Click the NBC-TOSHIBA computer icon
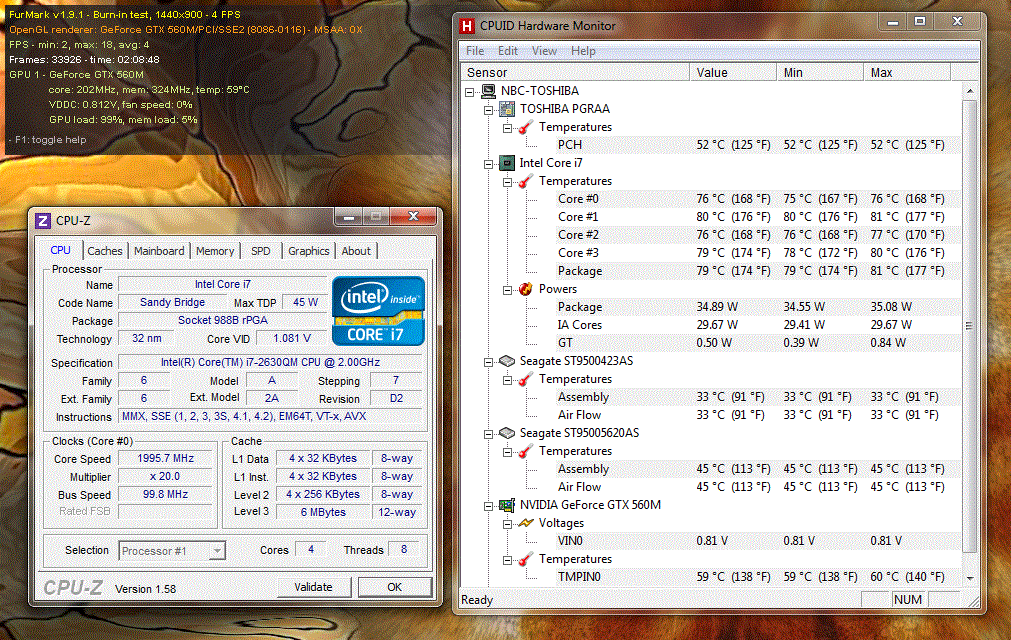This screenshot has width=1011, height=640. (489, 91)
